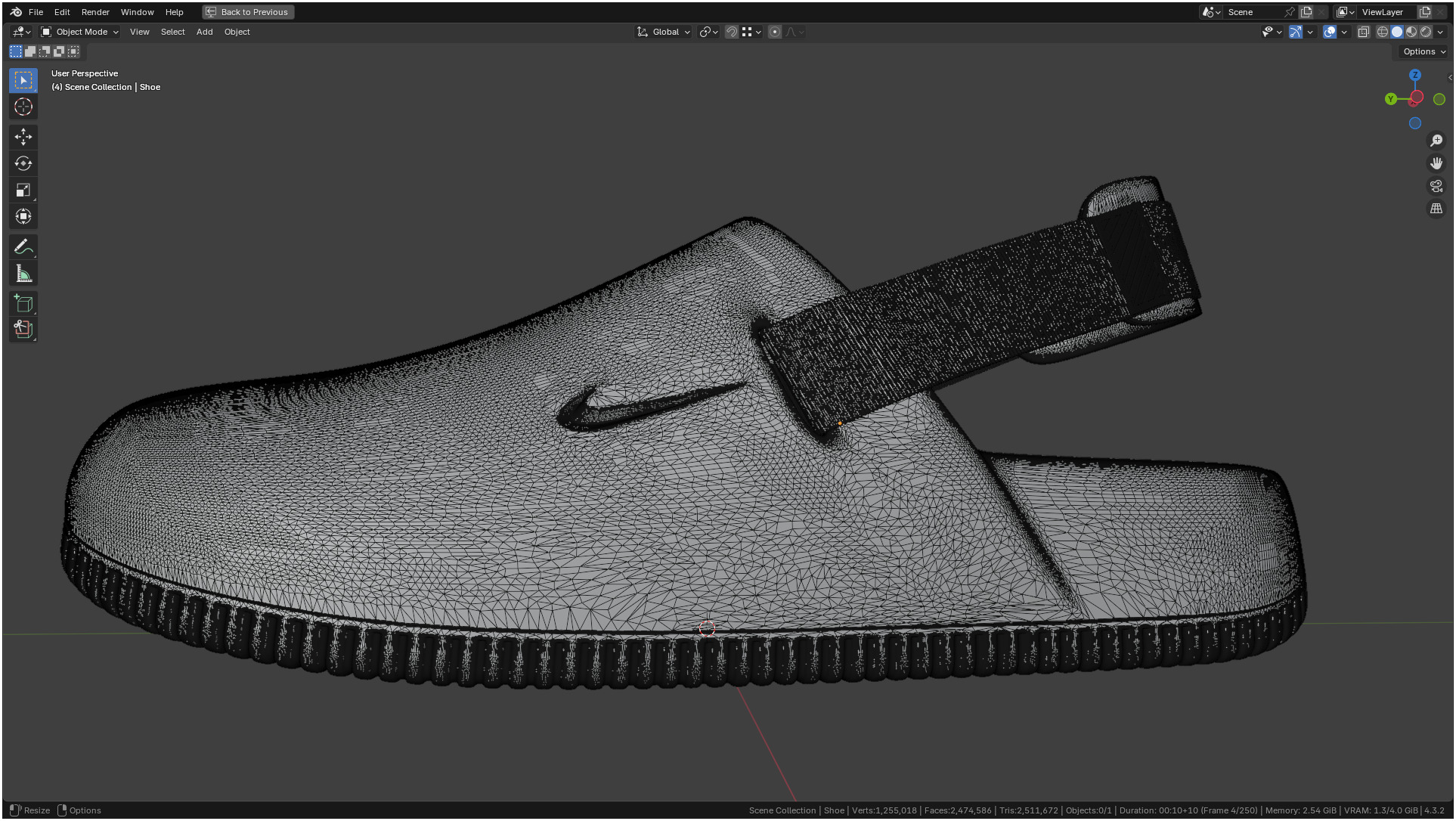Select the Add Cube tool
The height and width of the screenshot is (821, 1456).
23,304
